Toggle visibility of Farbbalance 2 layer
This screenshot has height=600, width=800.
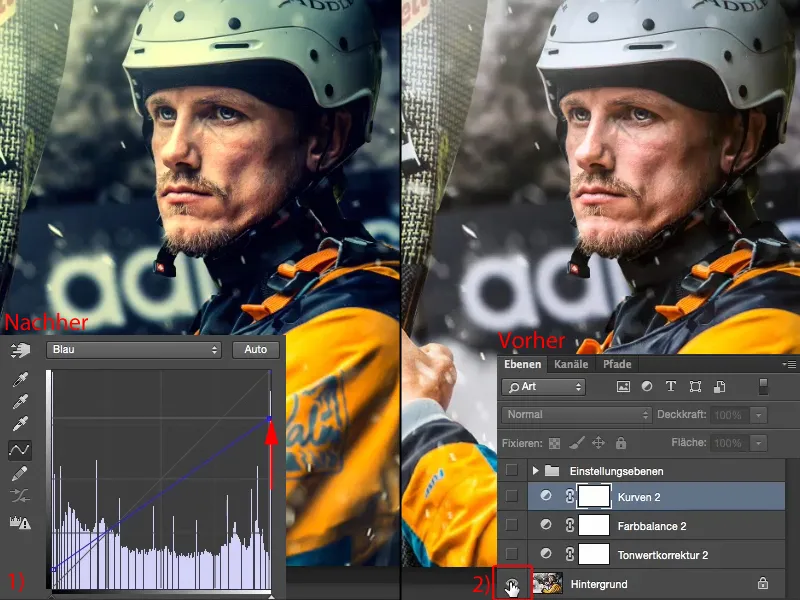pos(512,525)
